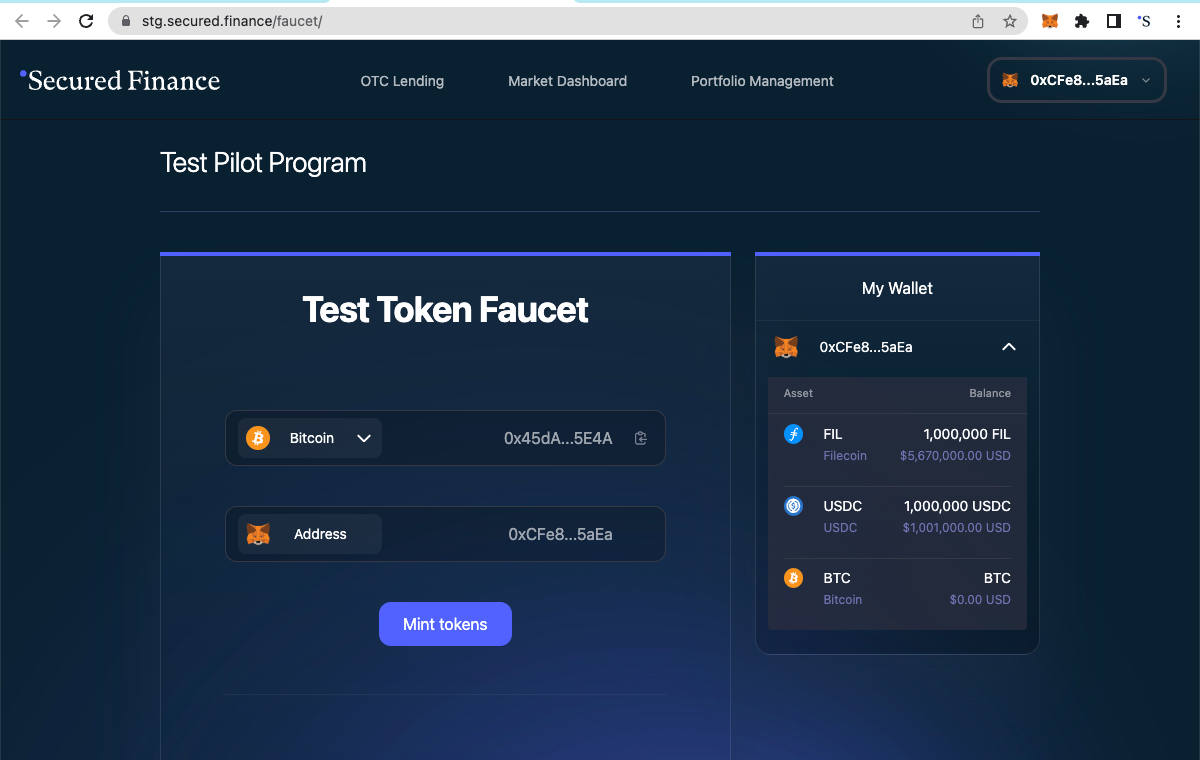The width and height of the screenshot is (1200, 760).
Task: Click the $0.00 USD BTC value
Action: click(x=980, y=600)
